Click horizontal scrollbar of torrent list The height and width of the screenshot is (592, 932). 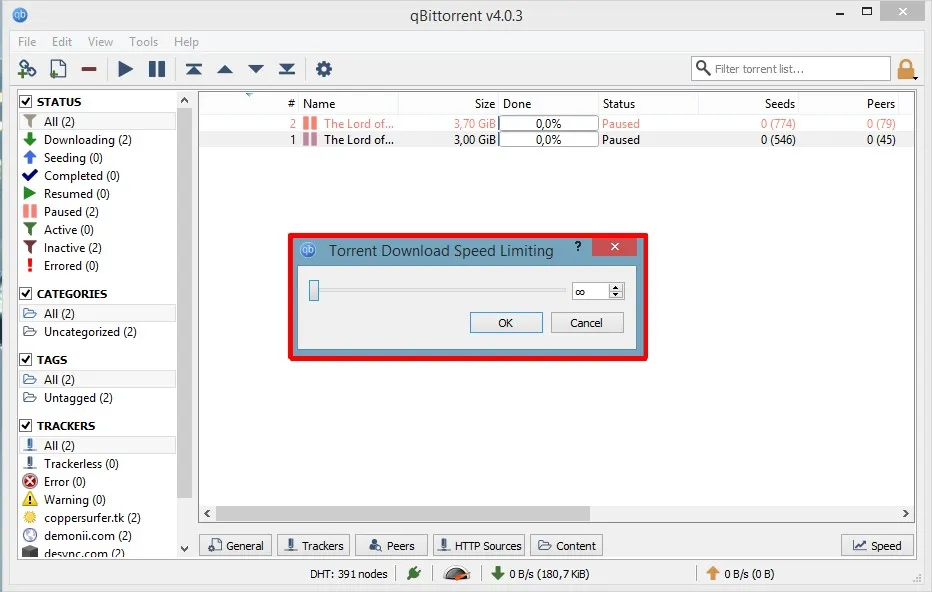pos(403,514)
